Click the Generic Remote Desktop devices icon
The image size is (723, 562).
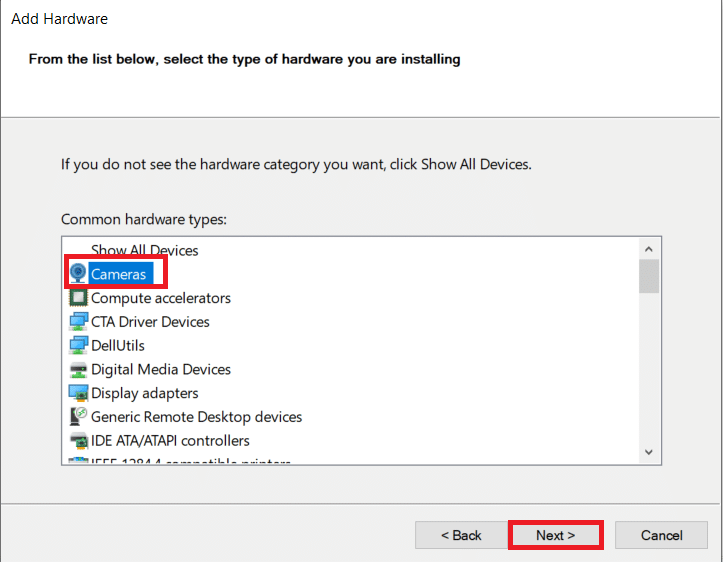tap(79, 417)
